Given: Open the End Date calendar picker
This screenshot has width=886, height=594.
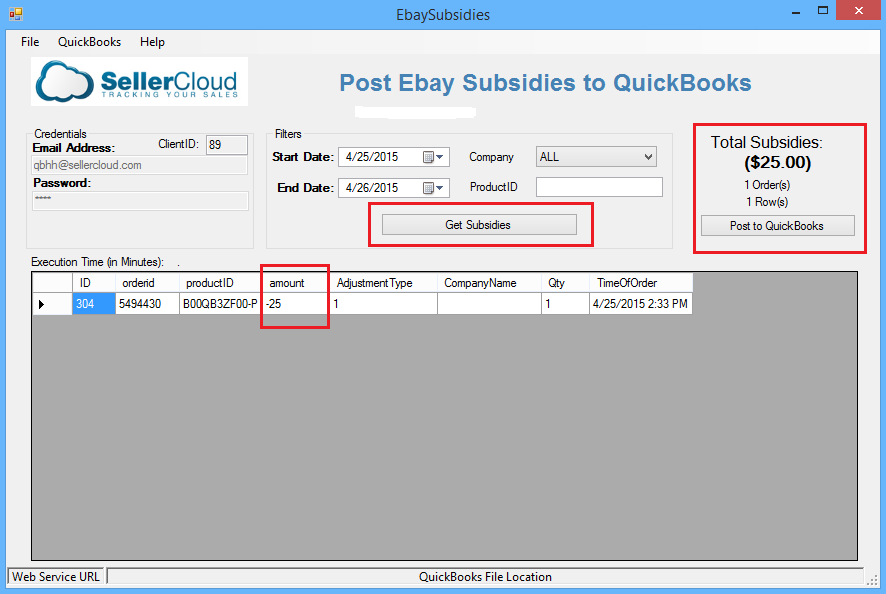Looking at the screenshot, I should point(433,188).
